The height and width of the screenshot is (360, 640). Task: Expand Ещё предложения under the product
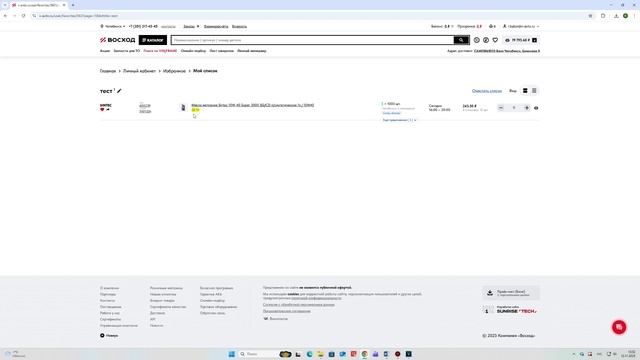pyautogui.click(x=399, y=120)
